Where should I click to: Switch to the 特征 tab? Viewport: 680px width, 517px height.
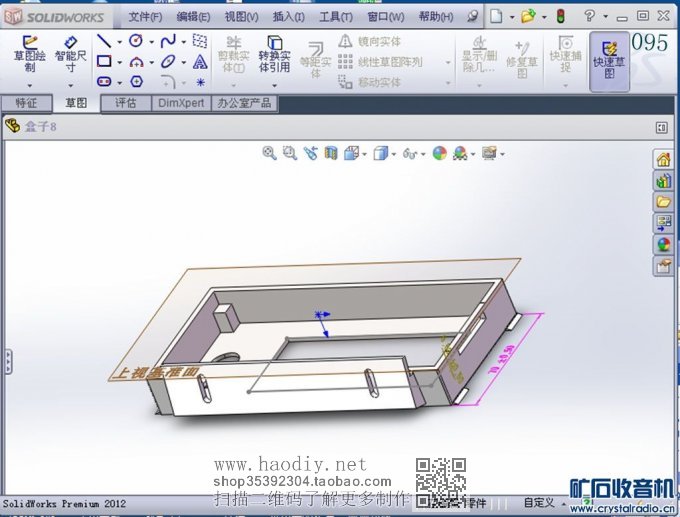26,103
